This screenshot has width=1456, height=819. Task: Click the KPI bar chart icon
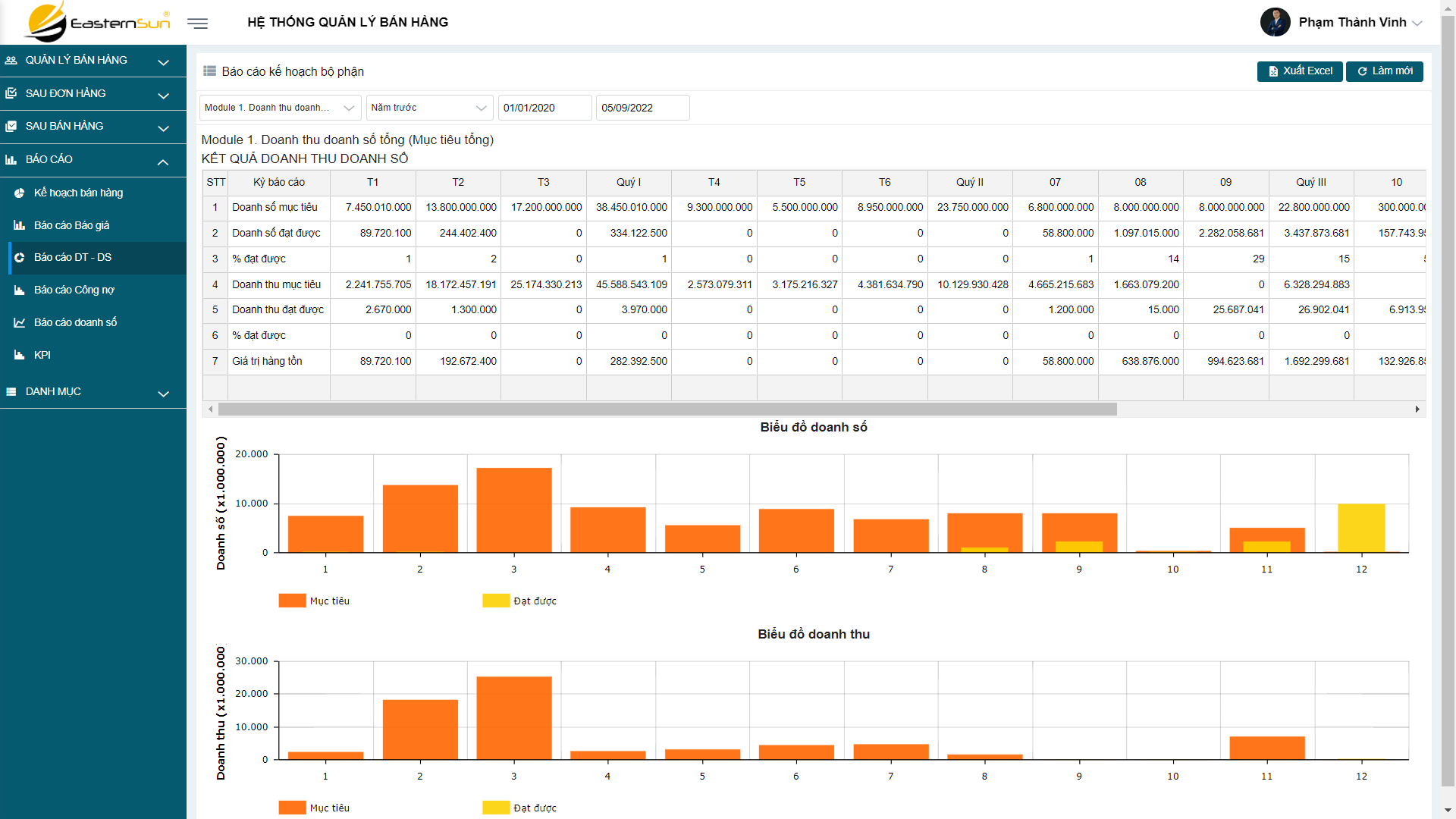point(20,355)
